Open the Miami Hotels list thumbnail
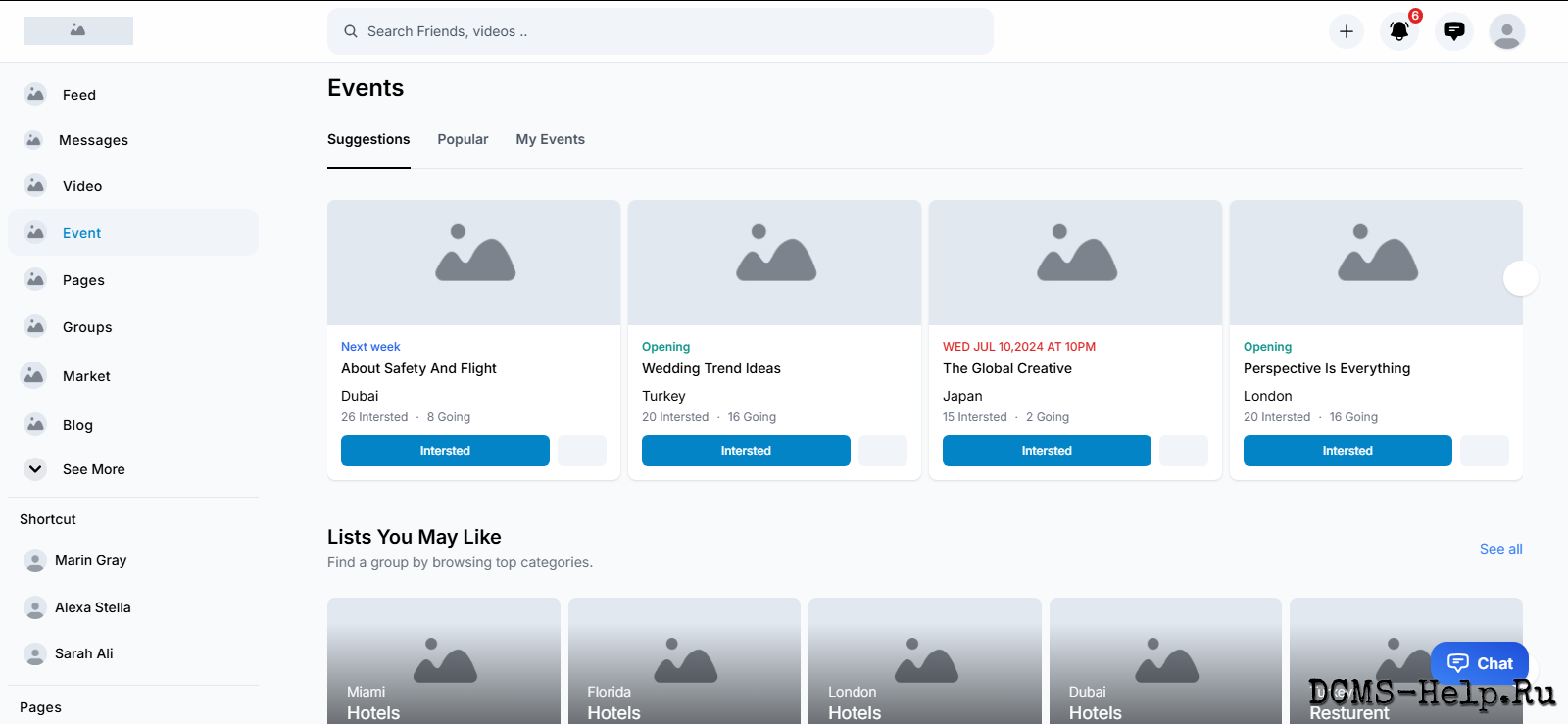This screenshot has width=1568, height=724. pos(443,661)
